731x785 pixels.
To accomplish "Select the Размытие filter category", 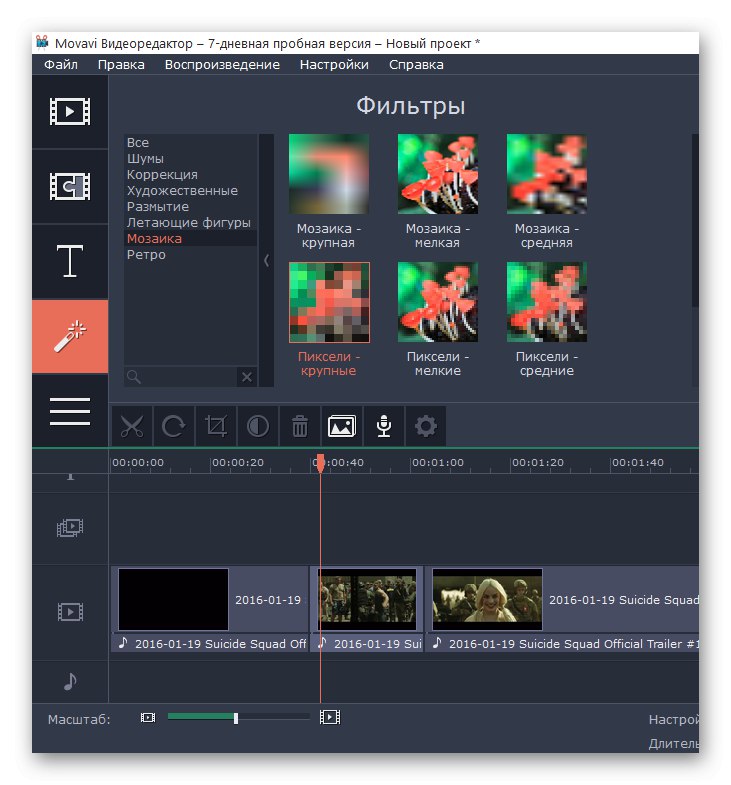I will point(190,207).
